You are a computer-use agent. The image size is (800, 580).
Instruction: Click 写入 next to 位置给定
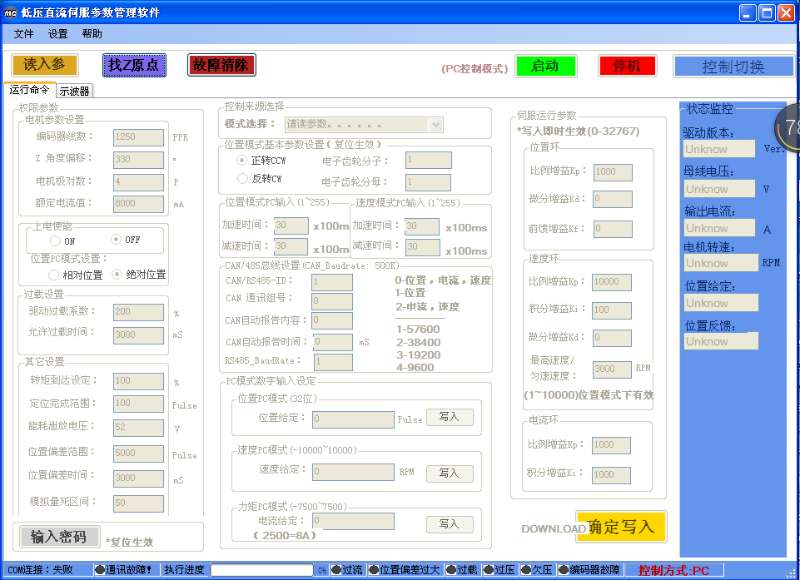449,417
